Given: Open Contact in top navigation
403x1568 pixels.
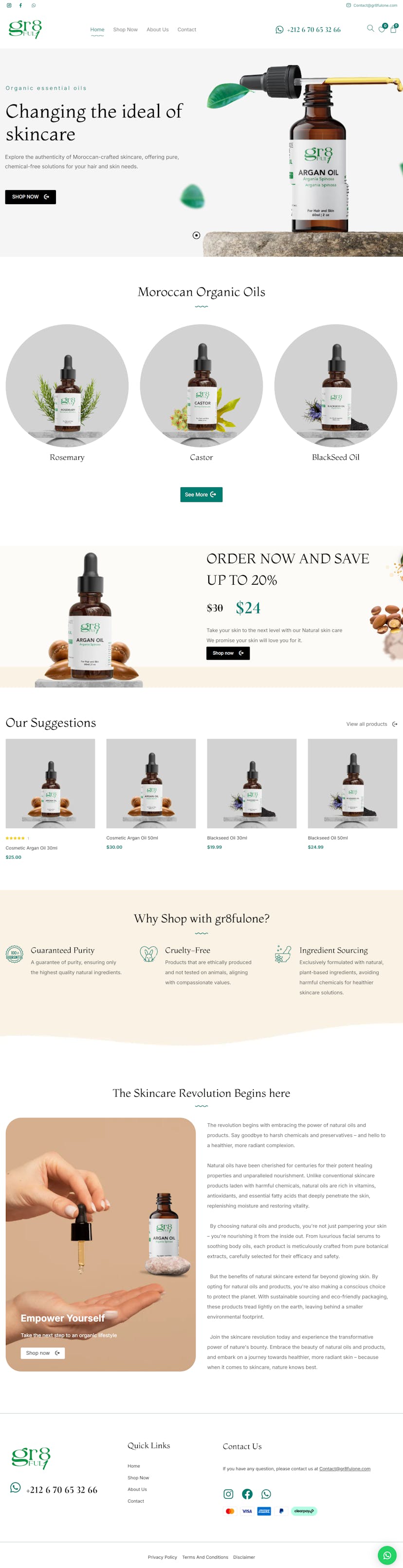Looking at the screenshot, I should coord(186,29).
